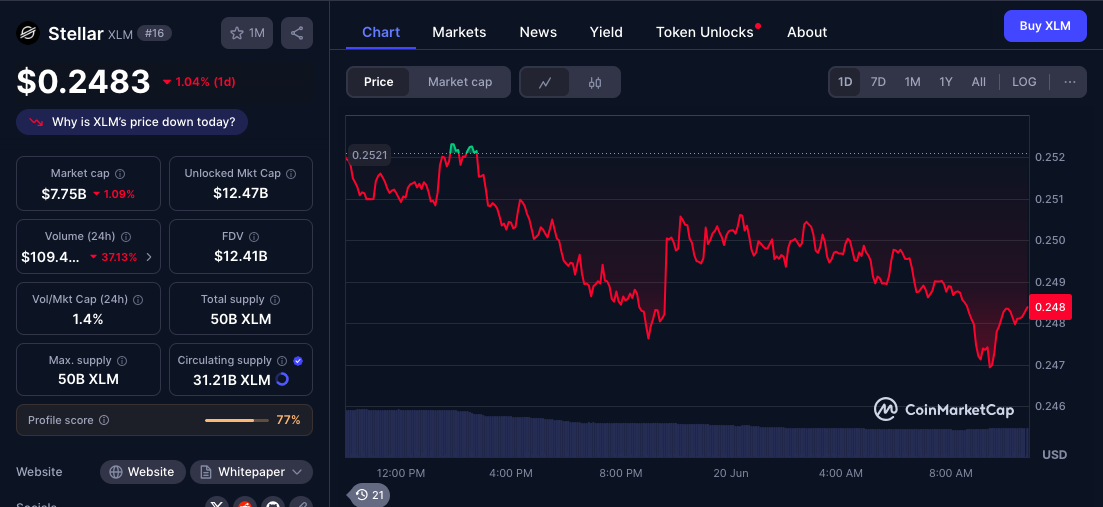Click the 12:00 PM time axis label
The height and width of the screenshot is (507, 1103).
pyautogui.click(x=401, y=473)
